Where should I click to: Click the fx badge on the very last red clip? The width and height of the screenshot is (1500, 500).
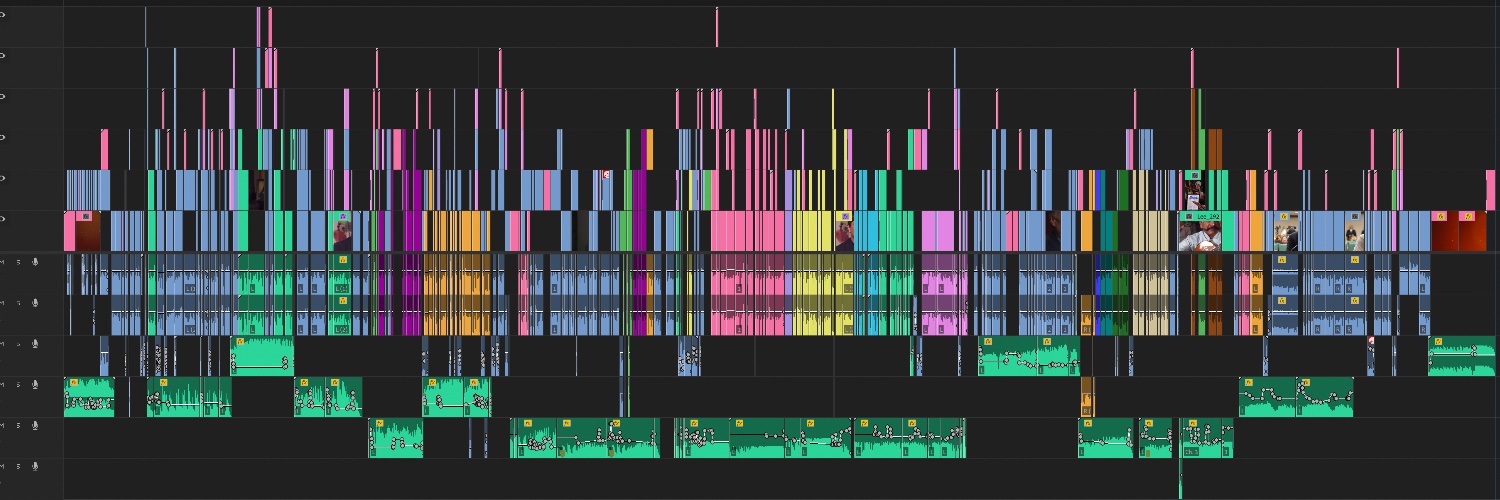point(1468,216)
